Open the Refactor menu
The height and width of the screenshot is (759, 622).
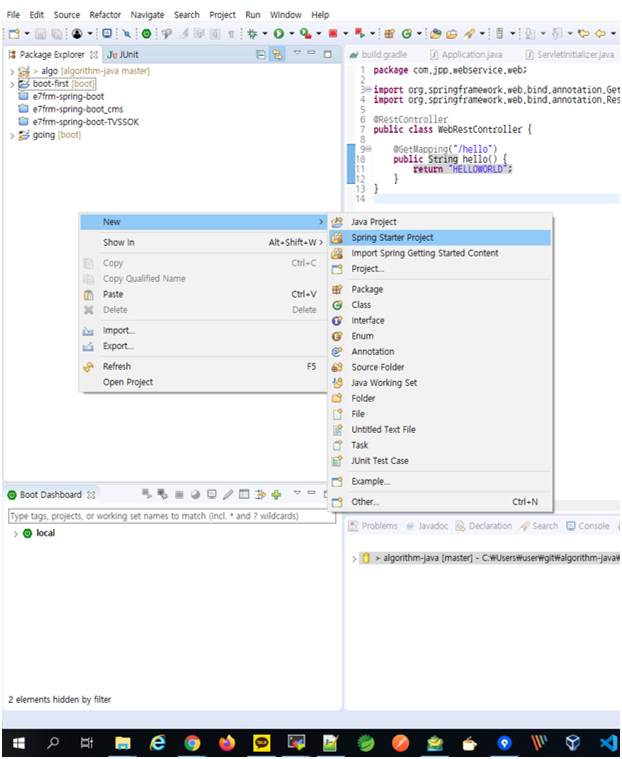(x=105, y=15)
